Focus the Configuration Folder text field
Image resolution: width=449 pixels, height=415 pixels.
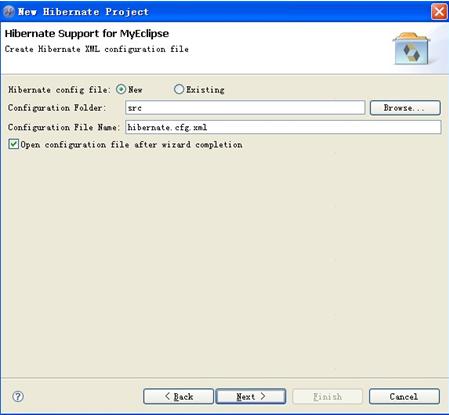click(245, 108)
